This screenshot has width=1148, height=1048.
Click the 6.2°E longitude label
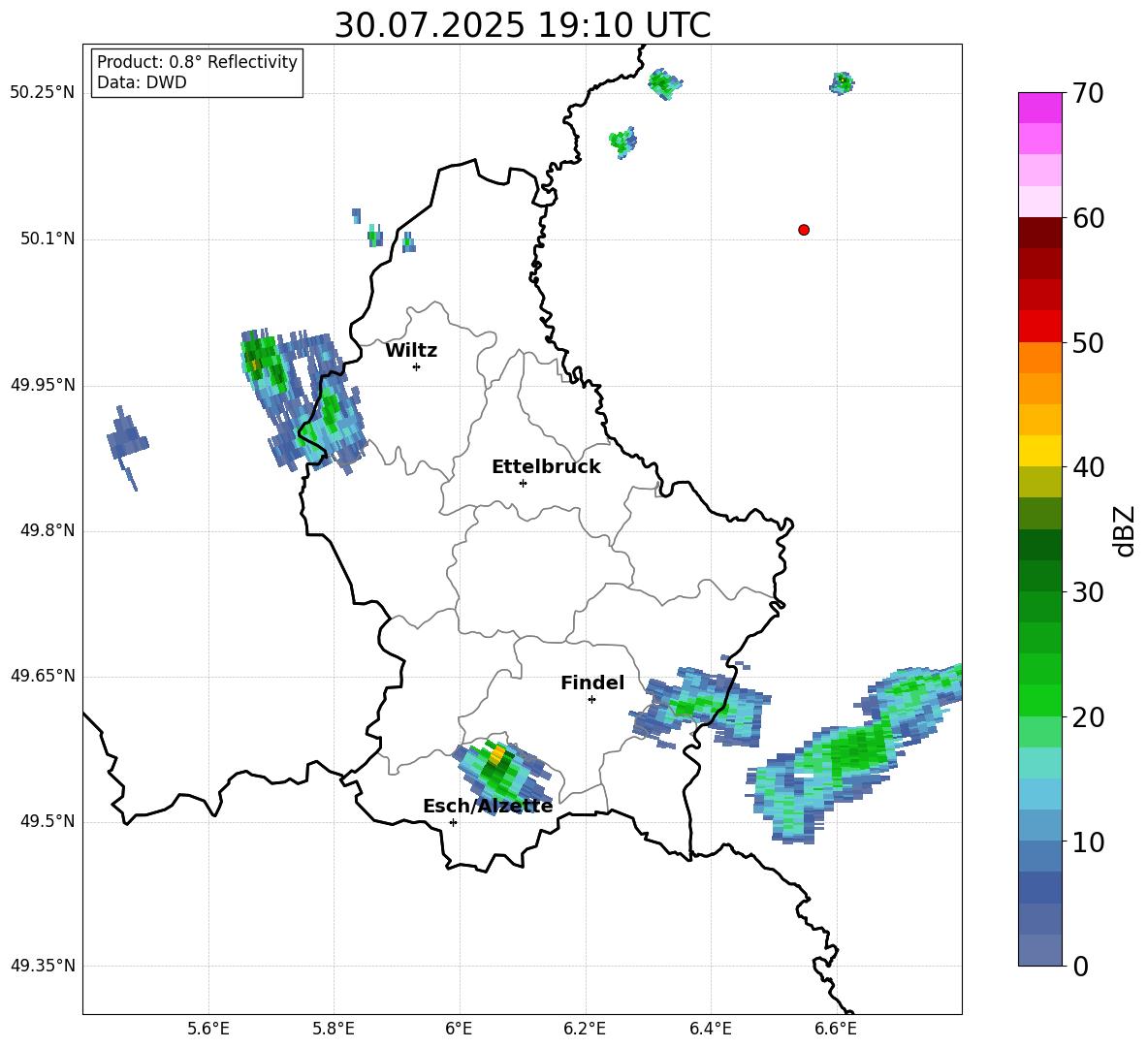point(585,1029)
